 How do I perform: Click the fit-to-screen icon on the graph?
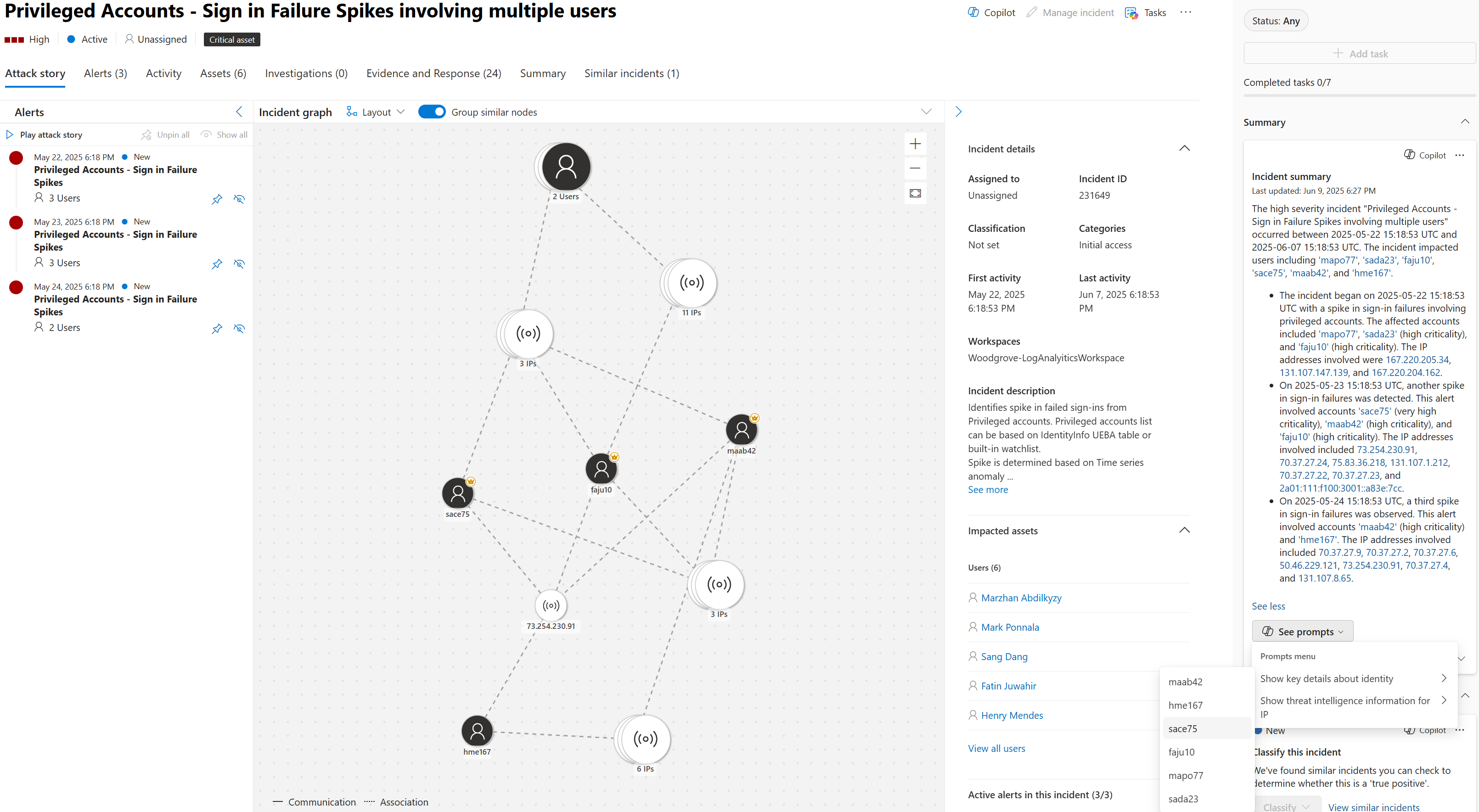tap(915, 193)
